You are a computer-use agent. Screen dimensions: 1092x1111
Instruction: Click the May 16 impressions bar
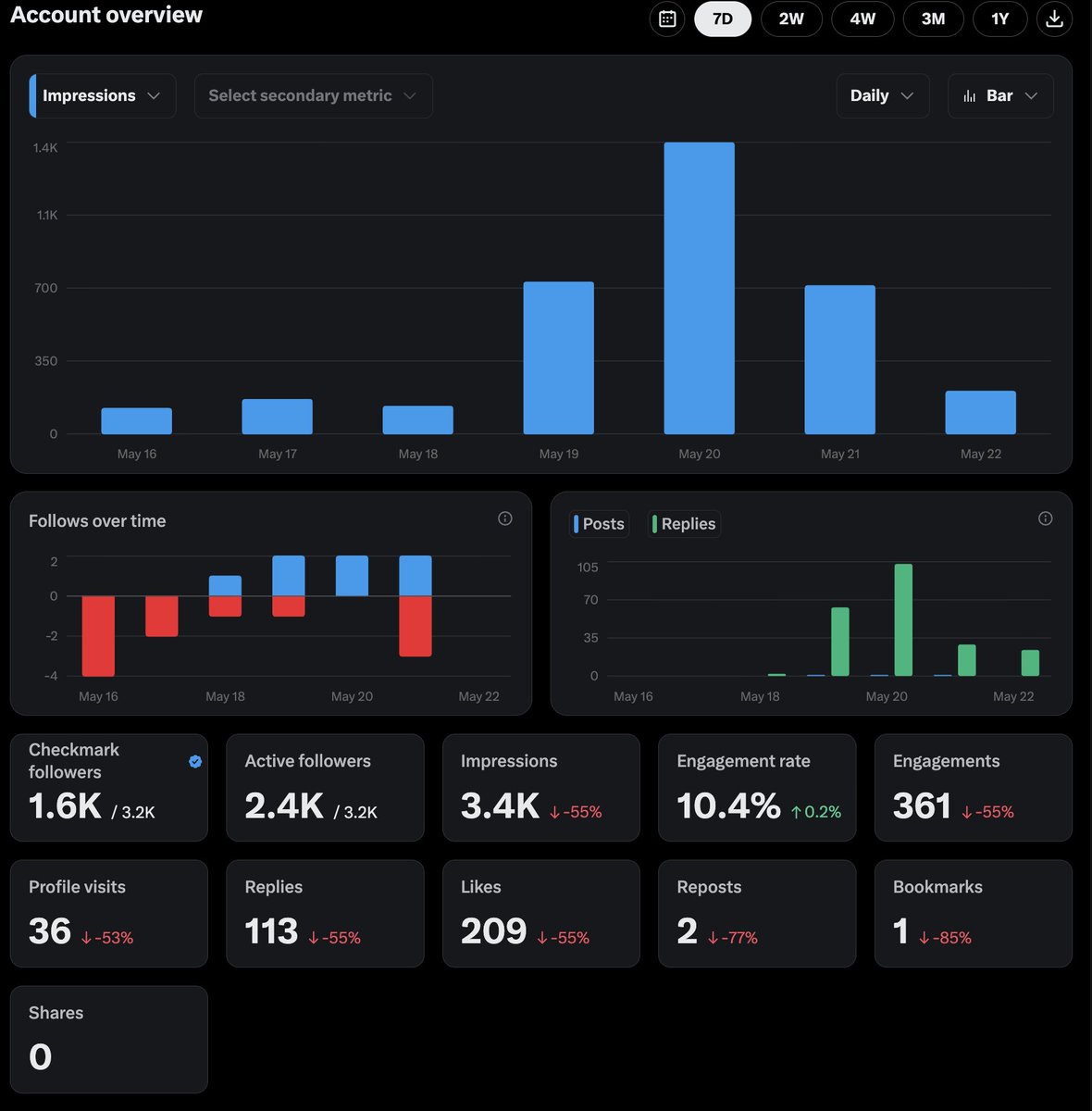(137, 421)
